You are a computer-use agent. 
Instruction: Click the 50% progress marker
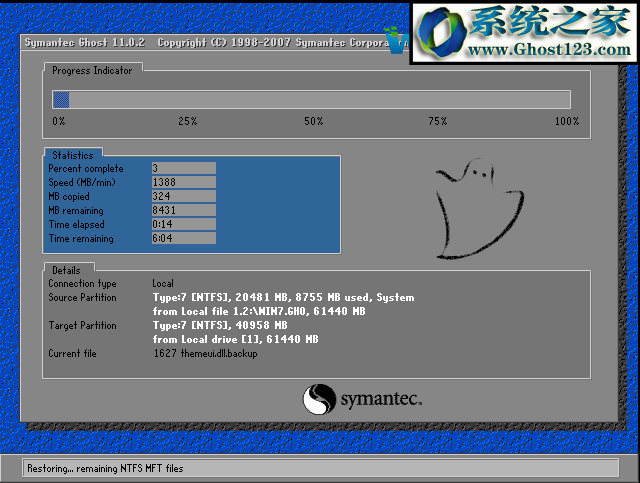(x=313, y=121)
